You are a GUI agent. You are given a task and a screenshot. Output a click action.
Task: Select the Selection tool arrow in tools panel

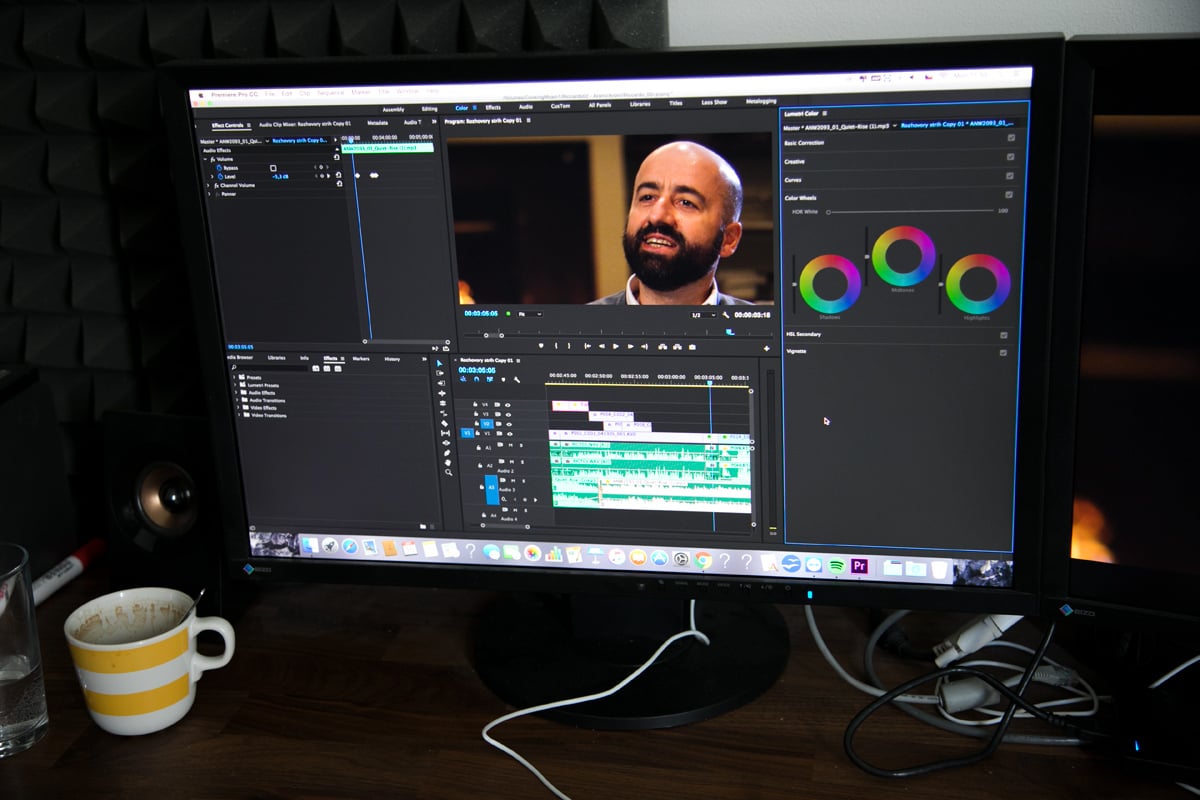coord(440,363)
